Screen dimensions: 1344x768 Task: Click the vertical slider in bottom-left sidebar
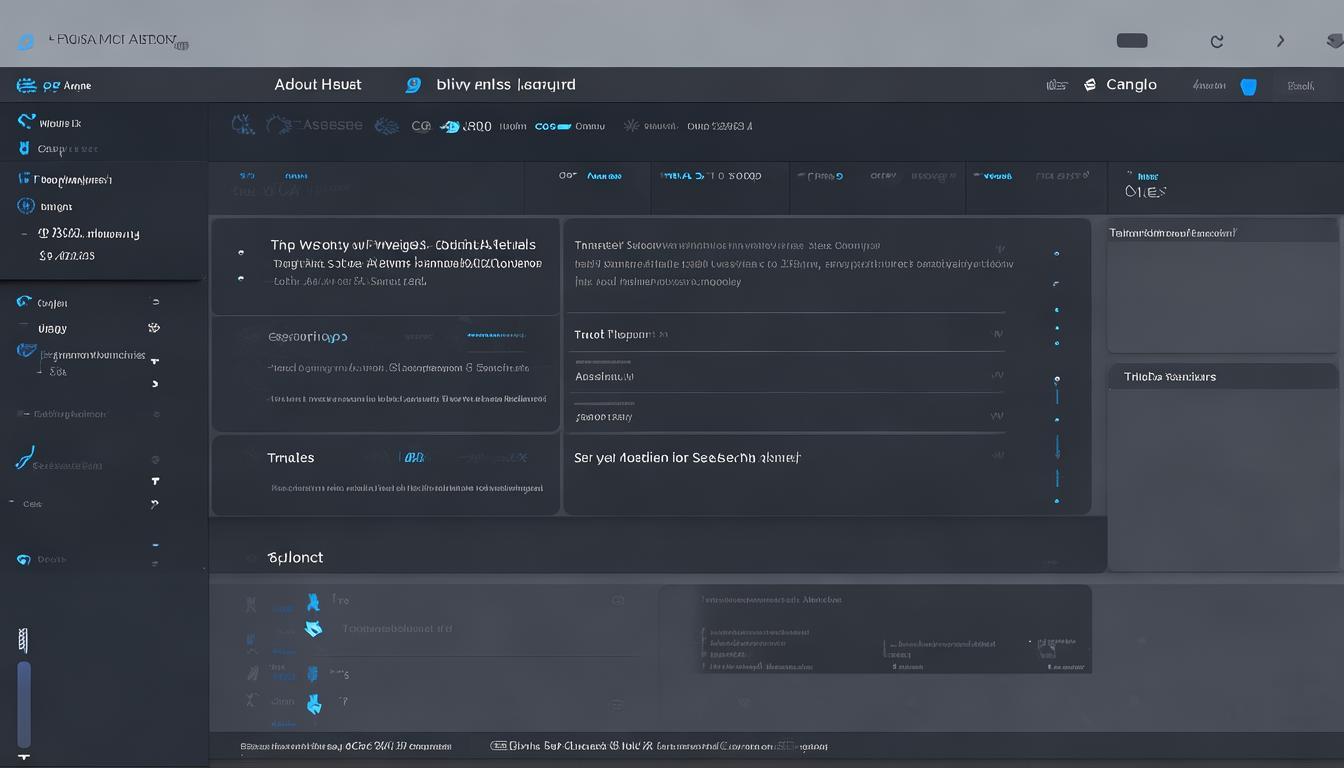click(x=24, y=704)
